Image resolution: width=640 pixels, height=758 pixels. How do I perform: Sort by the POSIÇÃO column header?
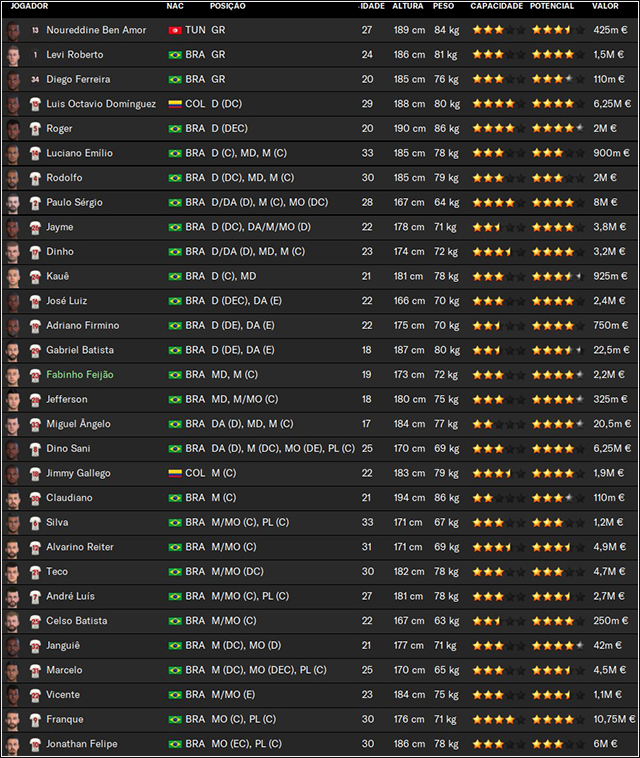(x=228, y=6)
